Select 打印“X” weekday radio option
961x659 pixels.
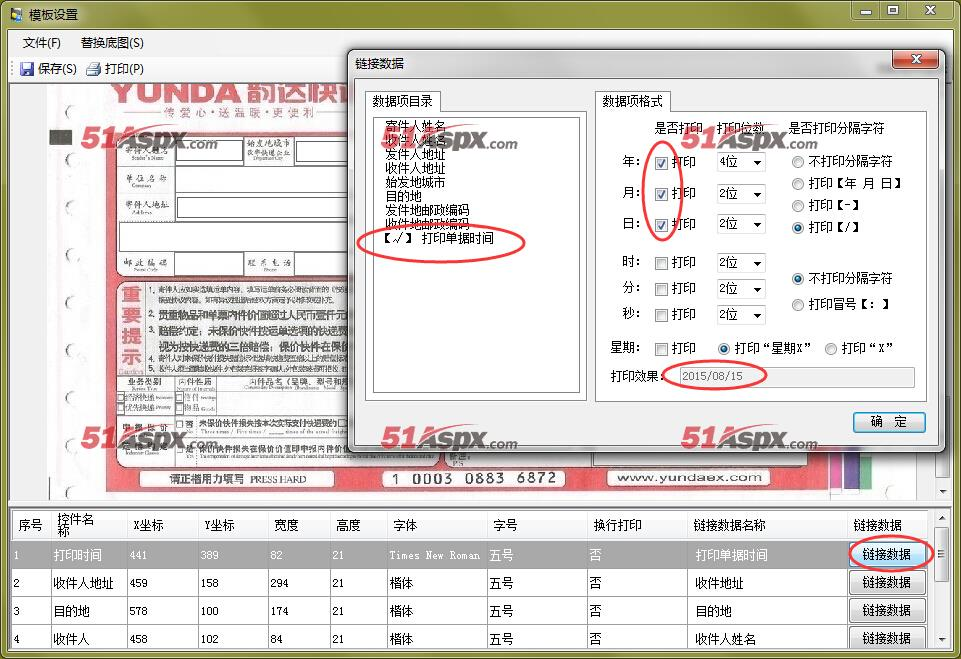(x=830, y=349)
